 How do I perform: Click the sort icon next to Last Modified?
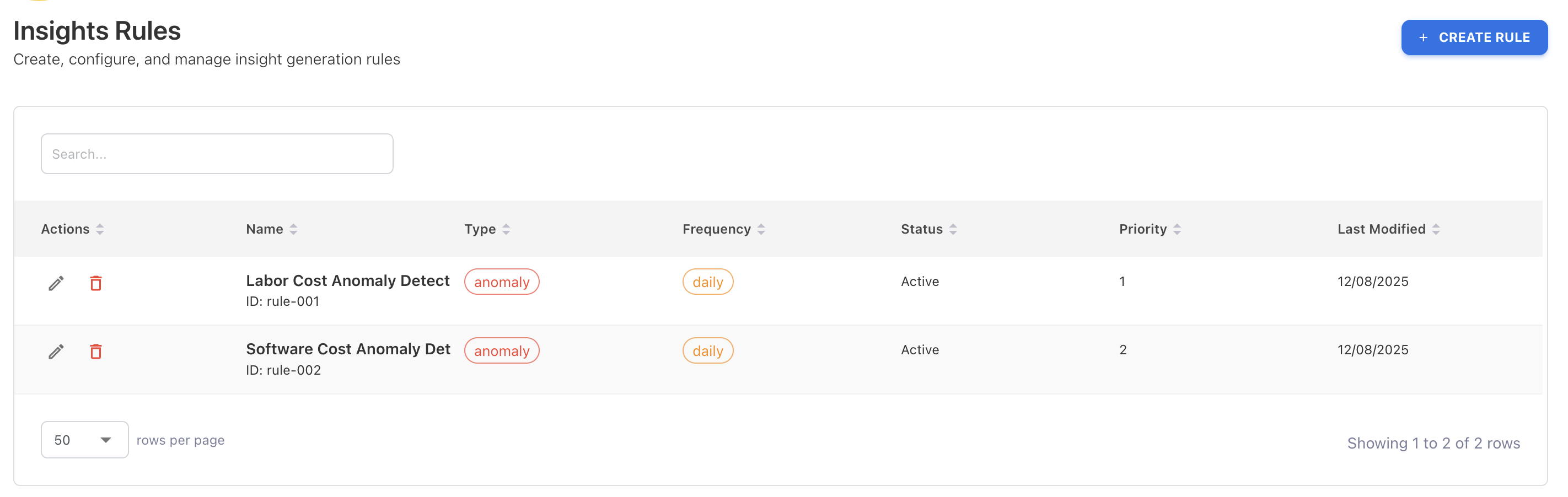(x=1436, y=229)
